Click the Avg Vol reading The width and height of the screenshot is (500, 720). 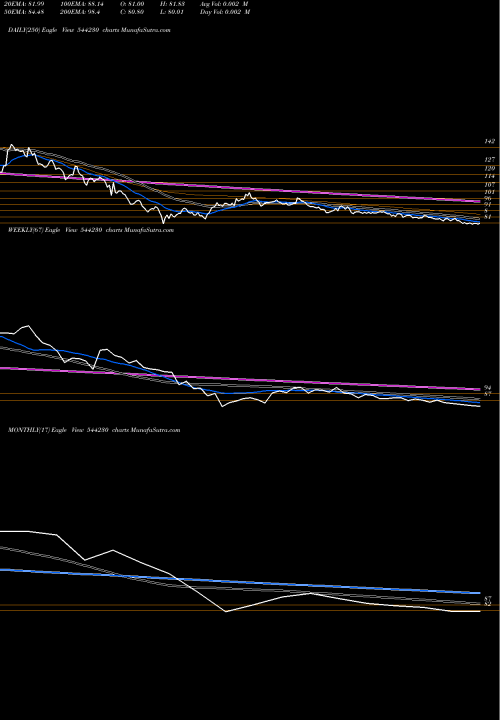point(224,4)
